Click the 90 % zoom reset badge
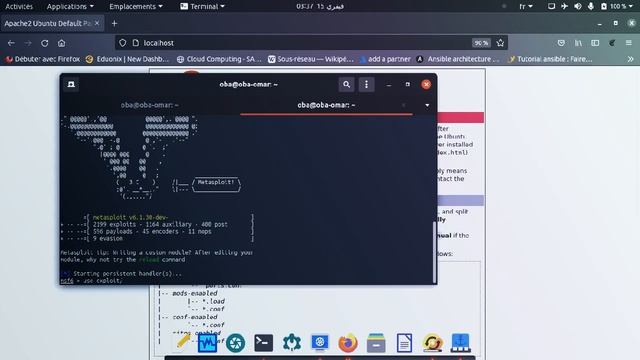640x360 pixels. pos(481,43)
